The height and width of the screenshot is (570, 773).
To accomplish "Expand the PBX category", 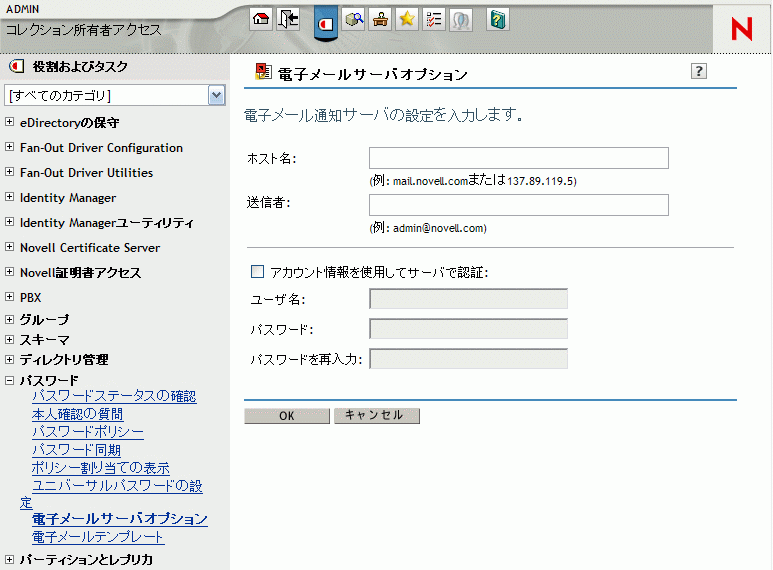I will point(9,297).
